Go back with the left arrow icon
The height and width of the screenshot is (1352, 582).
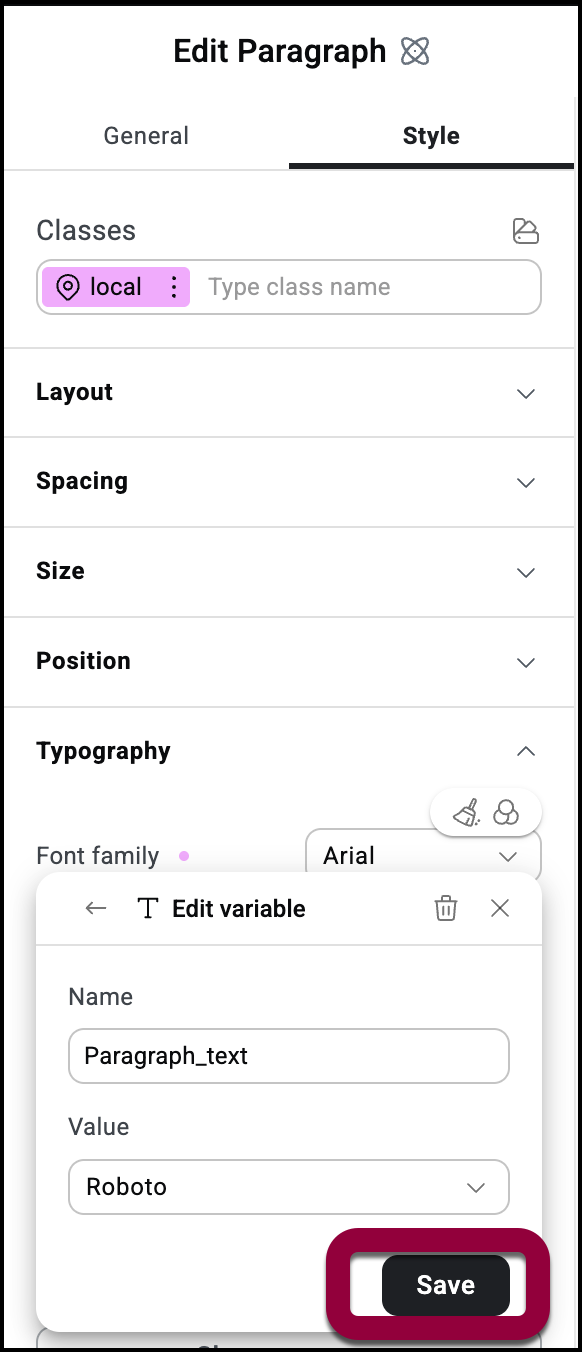[x=96, y=908]
